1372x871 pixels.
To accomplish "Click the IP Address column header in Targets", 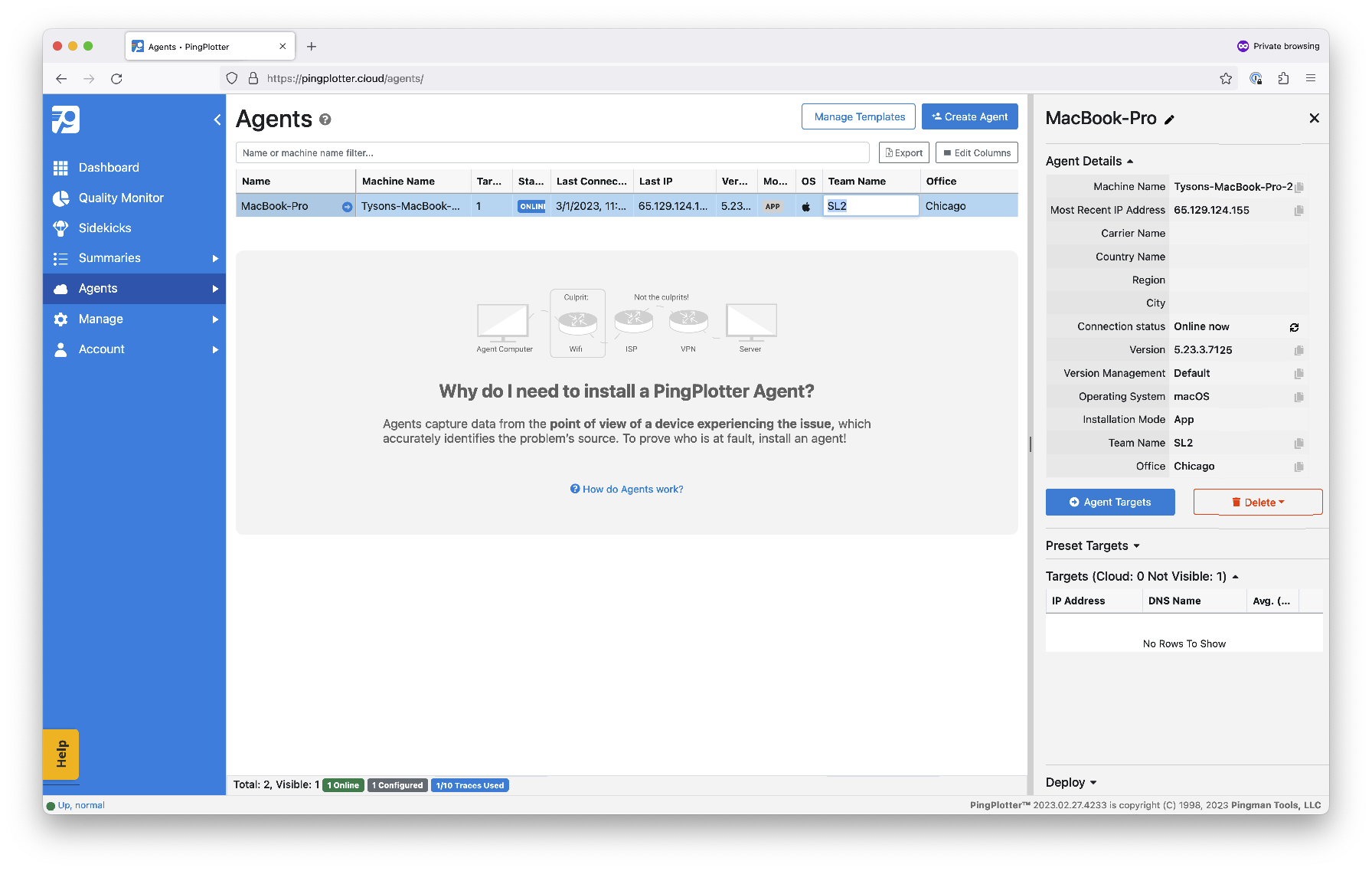I will 1093,601.
